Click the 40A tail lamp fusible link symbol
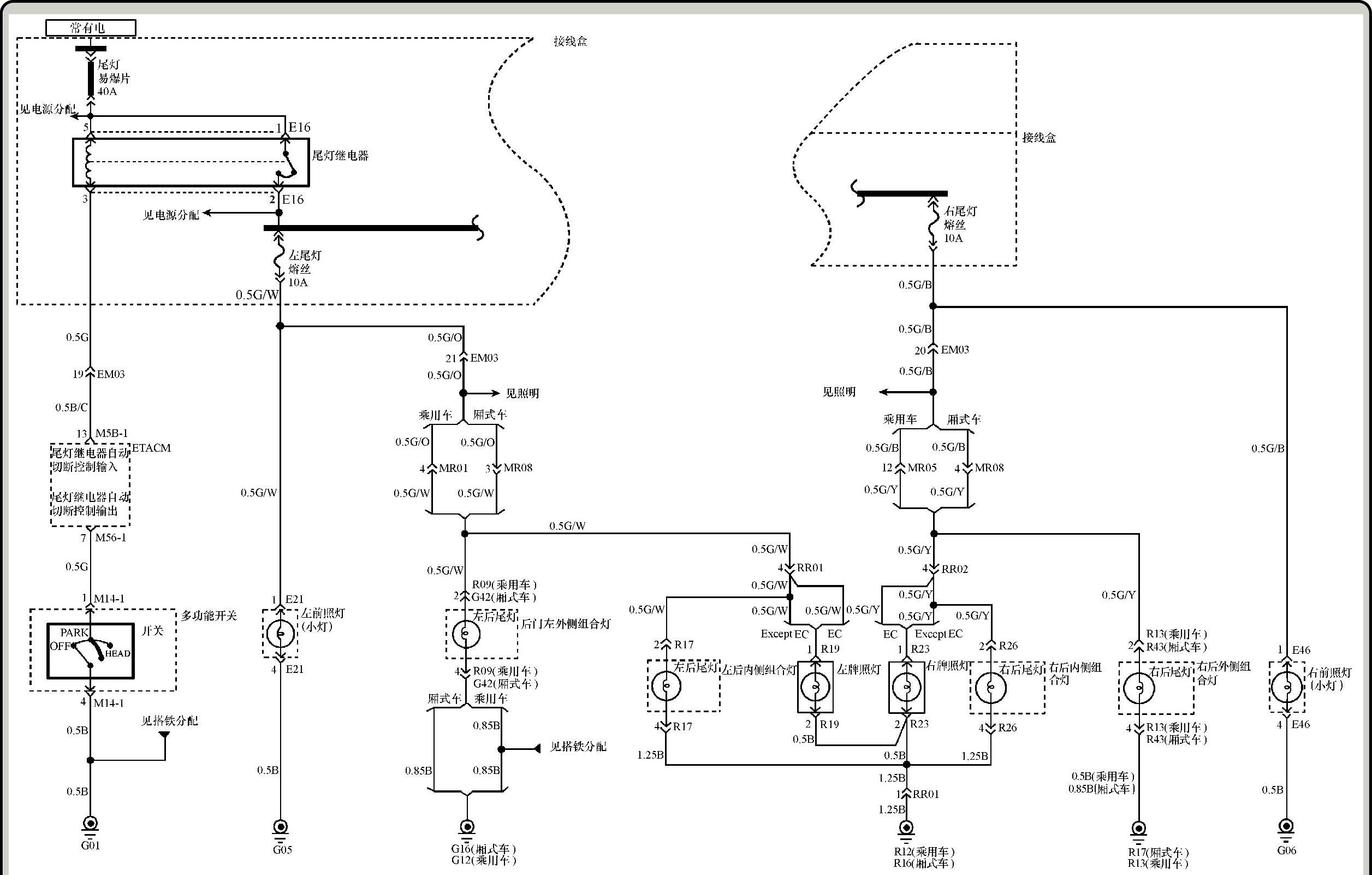Viewport: 1372px width, 875px height. point(90,79)
